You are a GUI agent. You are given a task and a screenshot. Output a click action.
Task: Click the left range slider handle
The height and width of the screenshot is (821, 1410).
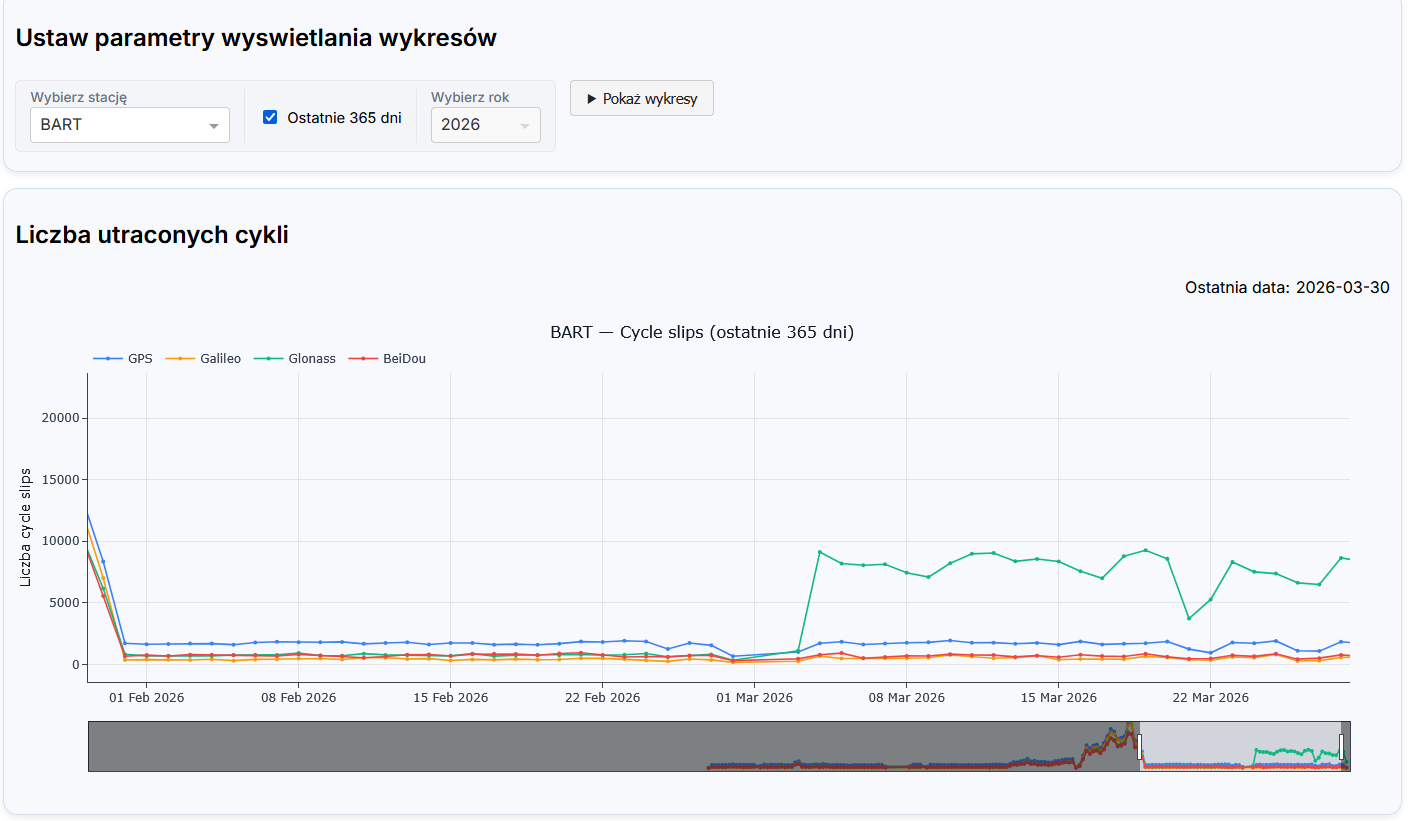tap(1139, 746)
